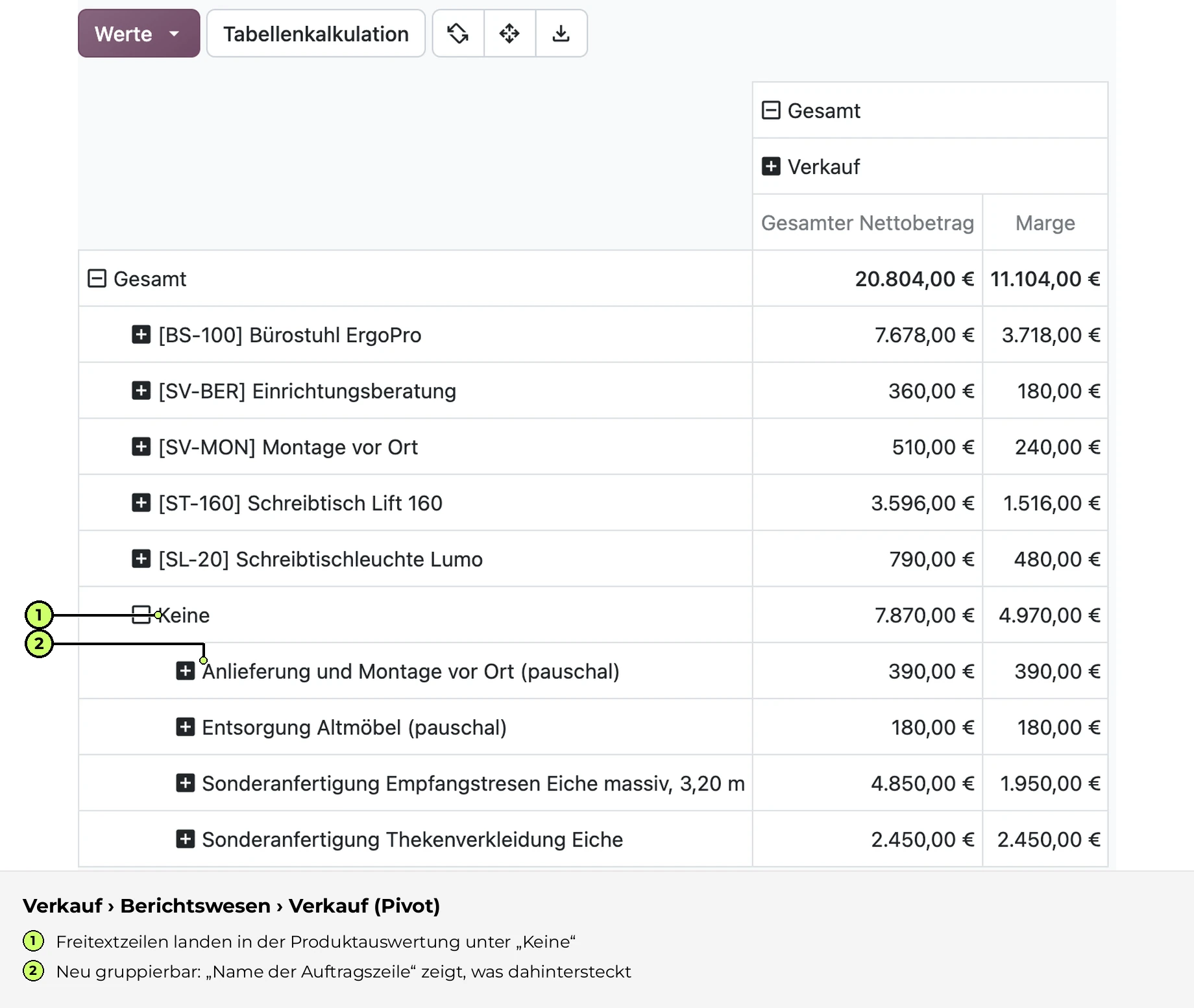Expand Schreibtischleuchte Lumo plus icon
Viewport: 1194px width, 1008px height.
141,559
